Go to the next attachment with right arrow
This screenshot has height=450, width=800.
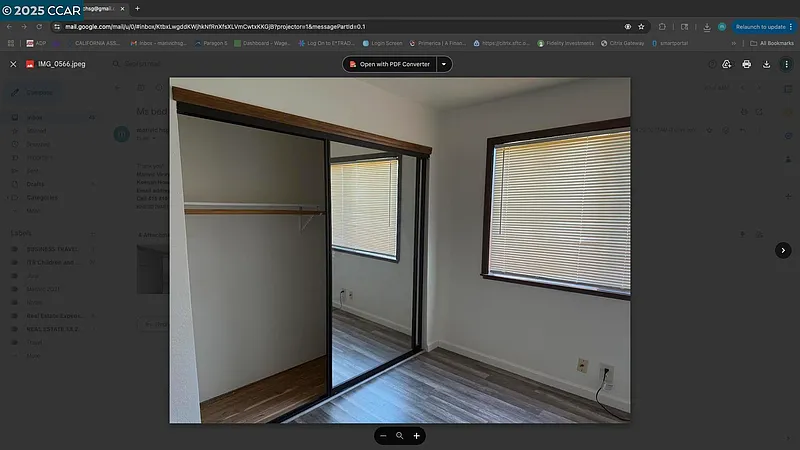point(783,250)
